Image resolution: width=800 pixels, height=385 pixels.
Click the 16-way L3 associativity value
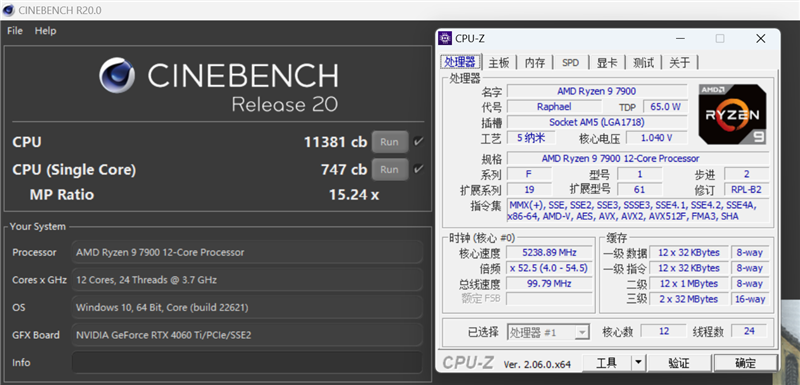point(750,299)
